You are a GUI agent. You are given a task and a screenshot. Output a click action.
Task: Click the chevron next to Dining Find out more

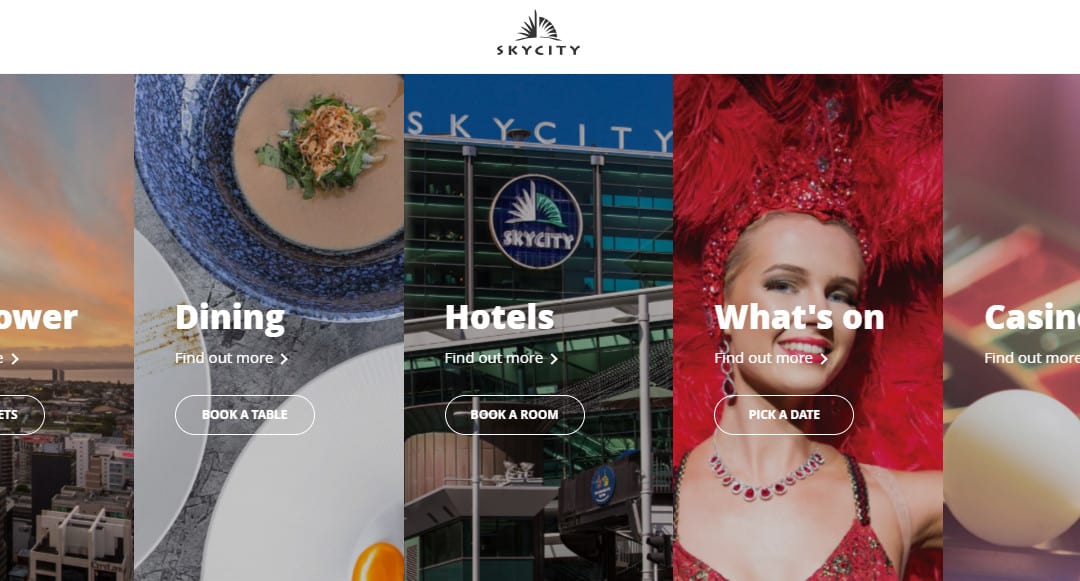284,359
